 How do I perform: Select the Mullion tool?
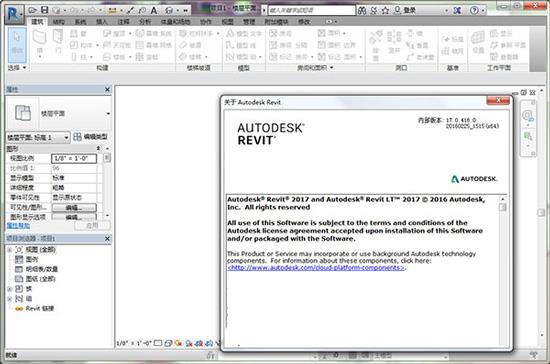click(147, 57)
